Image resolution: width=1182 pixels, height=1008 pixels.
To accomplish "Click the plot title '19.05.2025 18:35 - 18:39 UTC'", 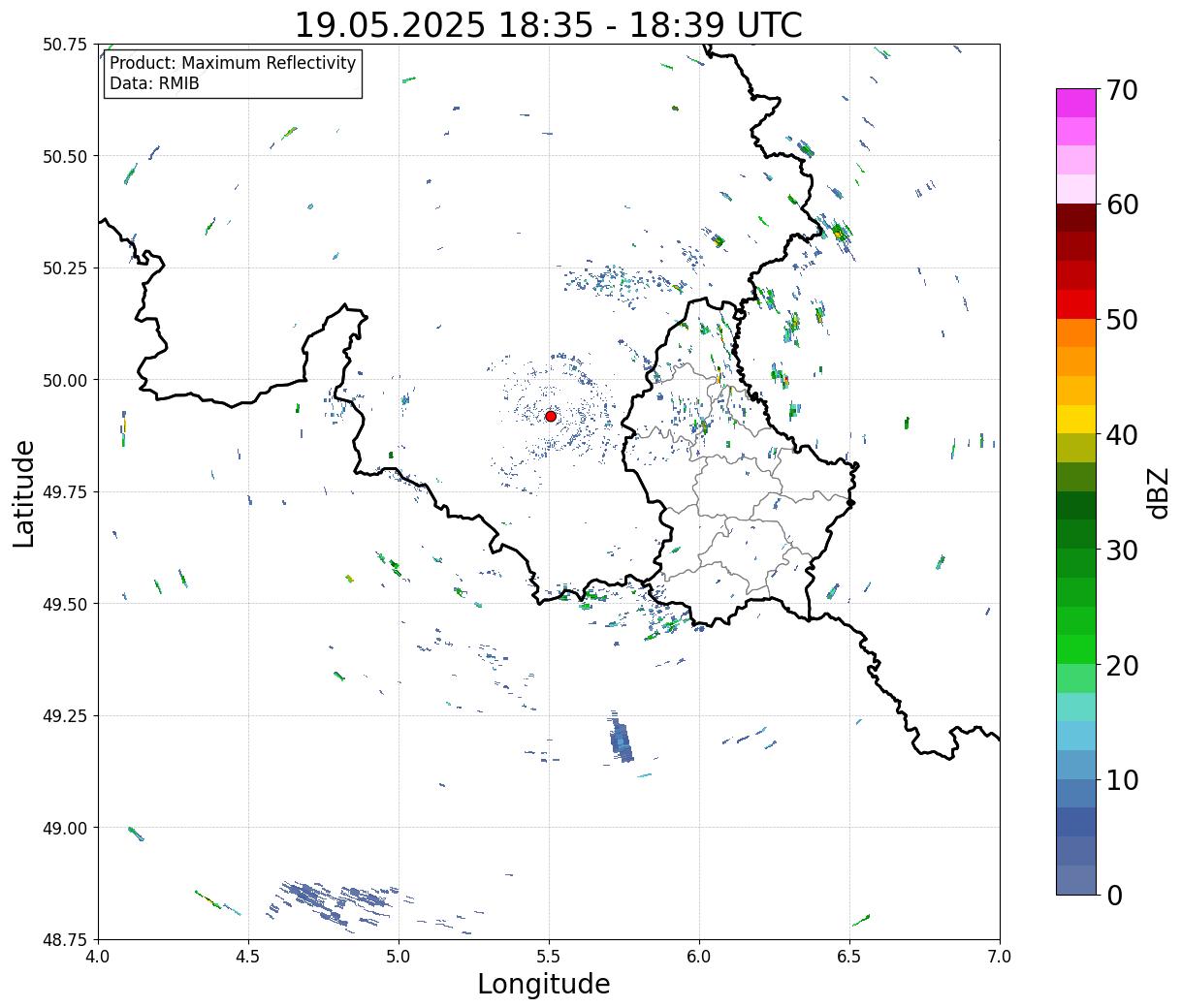I will coord(548,24).
